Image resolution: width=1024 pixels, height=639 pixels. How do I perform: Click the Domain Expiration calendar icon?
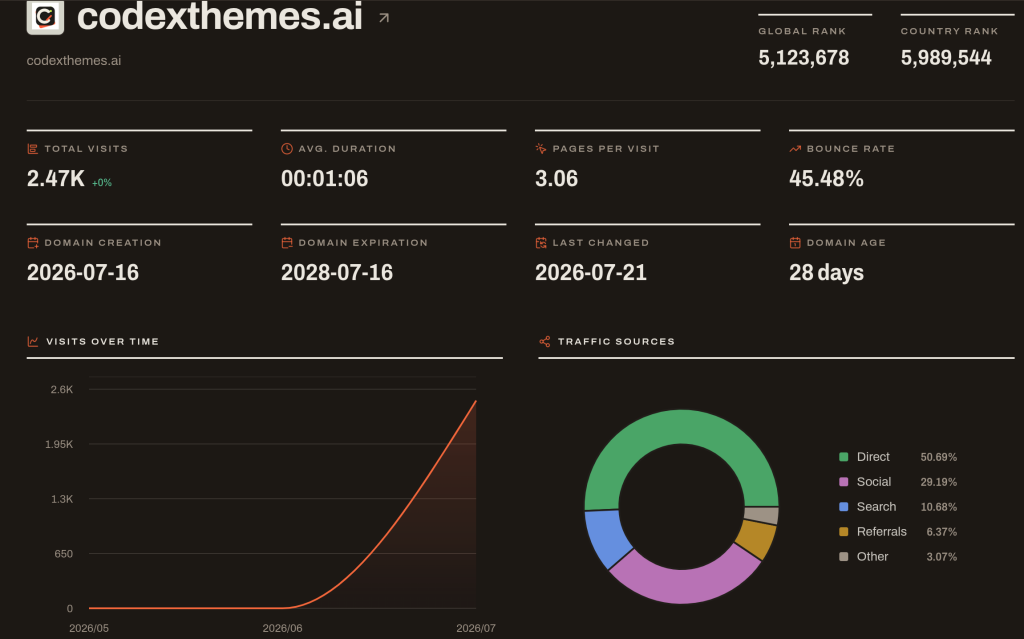[287, 243]
